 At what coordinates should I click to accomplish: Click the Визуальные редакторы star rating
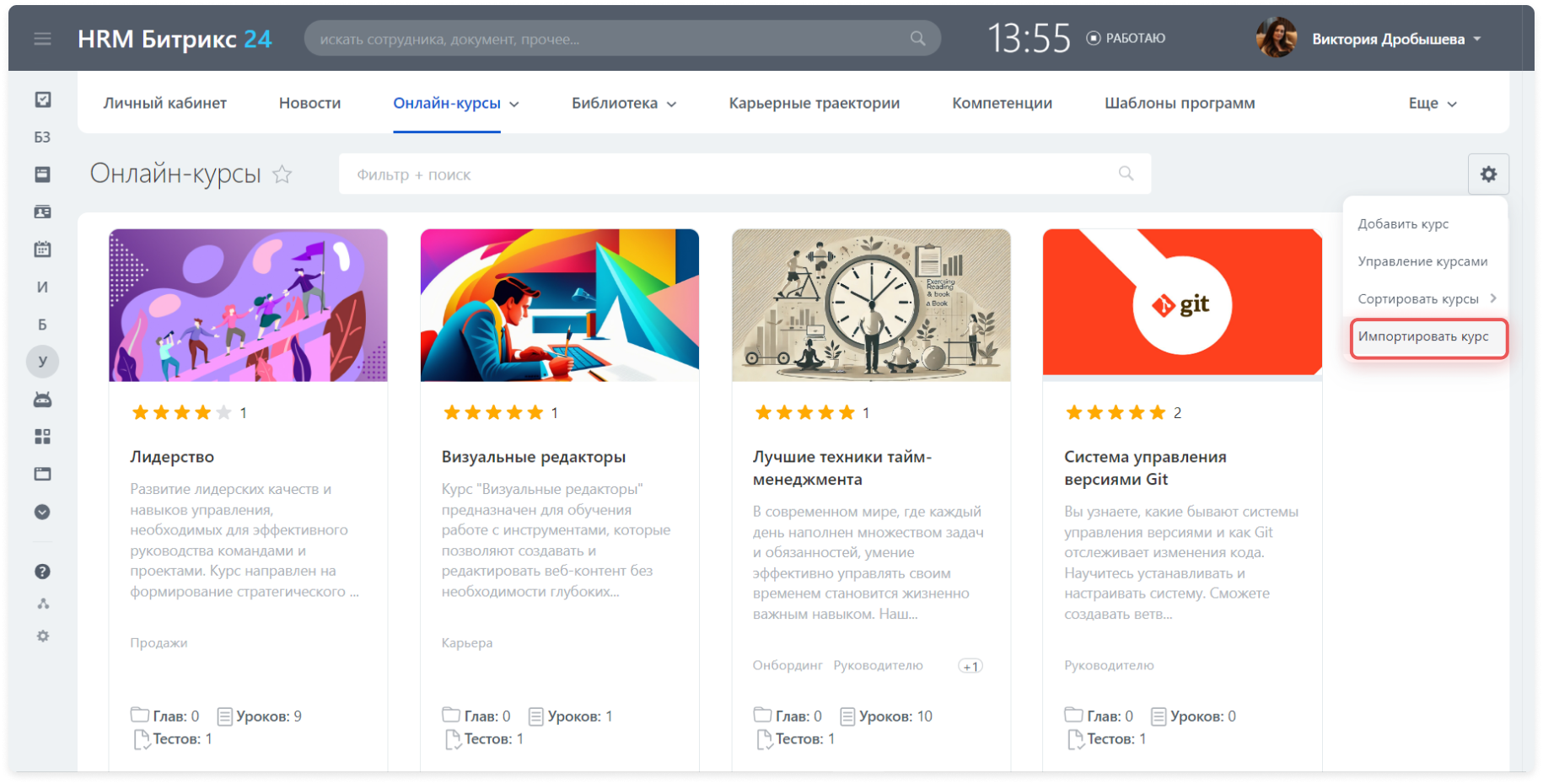point(493,412)
